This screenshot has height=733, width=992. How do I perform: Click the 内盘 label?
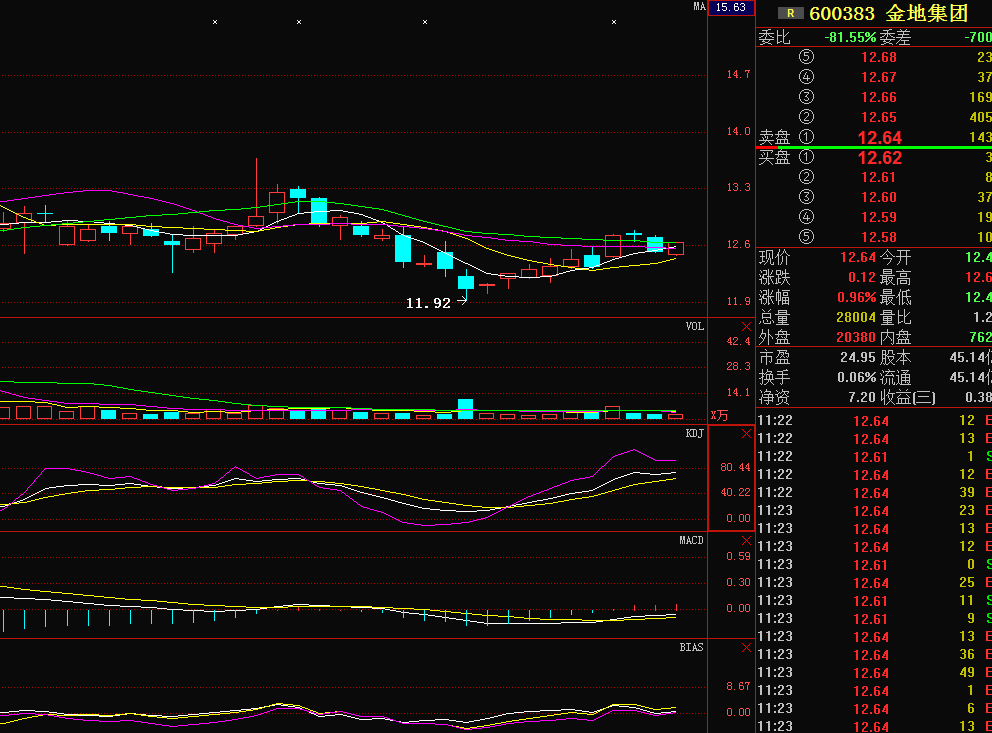point(895,338)
